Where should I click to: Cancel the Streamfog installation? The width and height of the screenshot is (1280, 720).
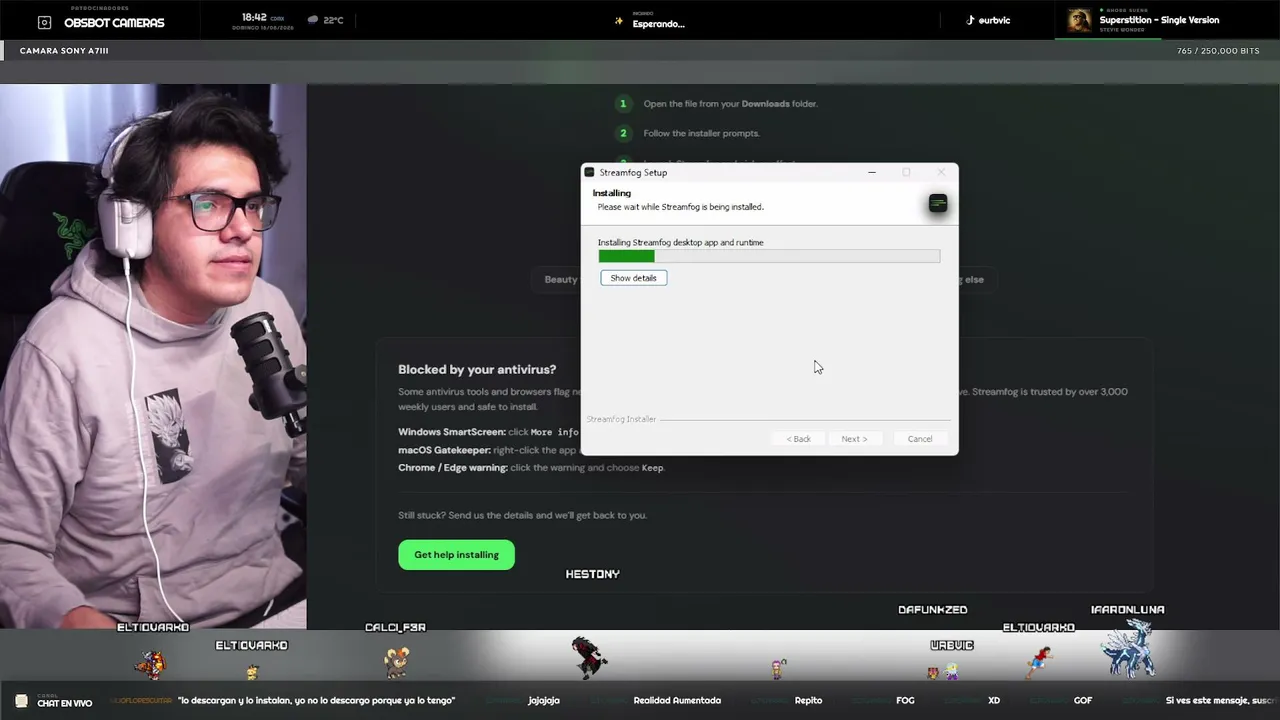[x=920, y=439]
